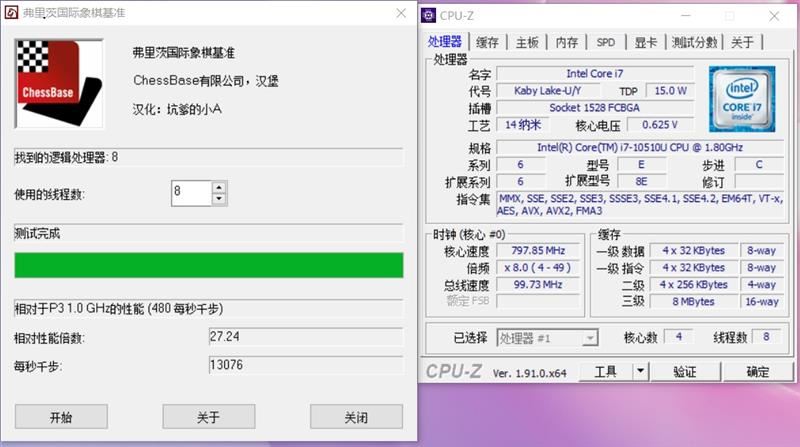
Task: Click the core speed value 797.85 MHz
Action: (538, 251)
